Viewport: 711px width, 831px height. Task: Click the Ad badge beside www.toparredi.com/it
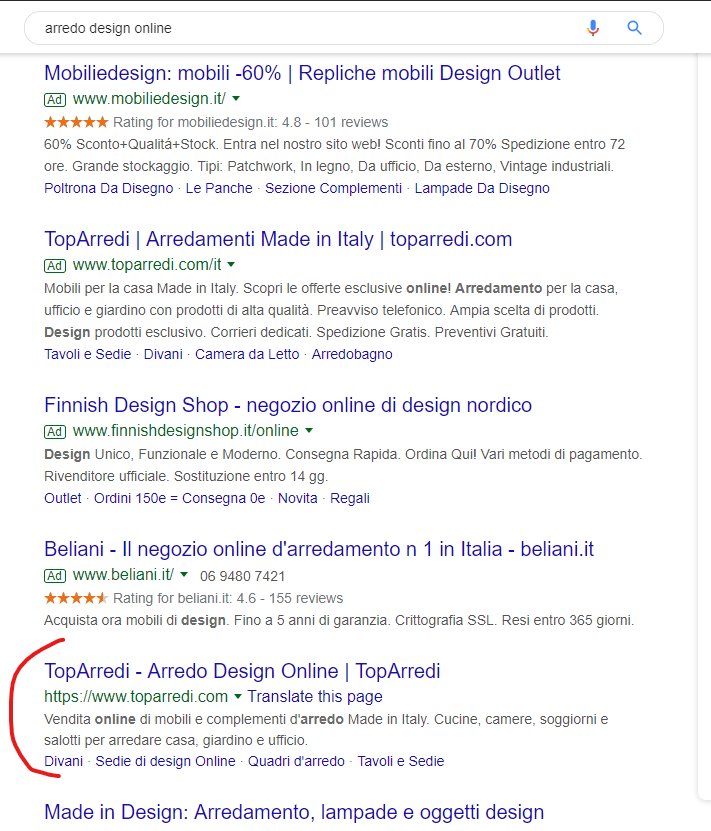click(x=55, y=266)
